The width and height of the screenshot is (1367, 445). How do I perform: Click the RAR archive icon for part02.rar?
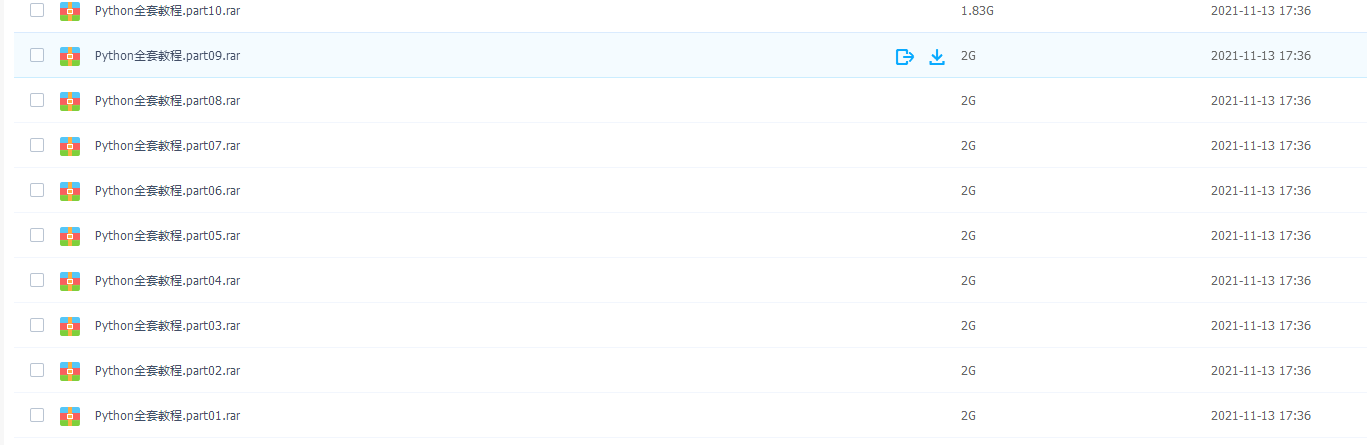pos(70,371)
